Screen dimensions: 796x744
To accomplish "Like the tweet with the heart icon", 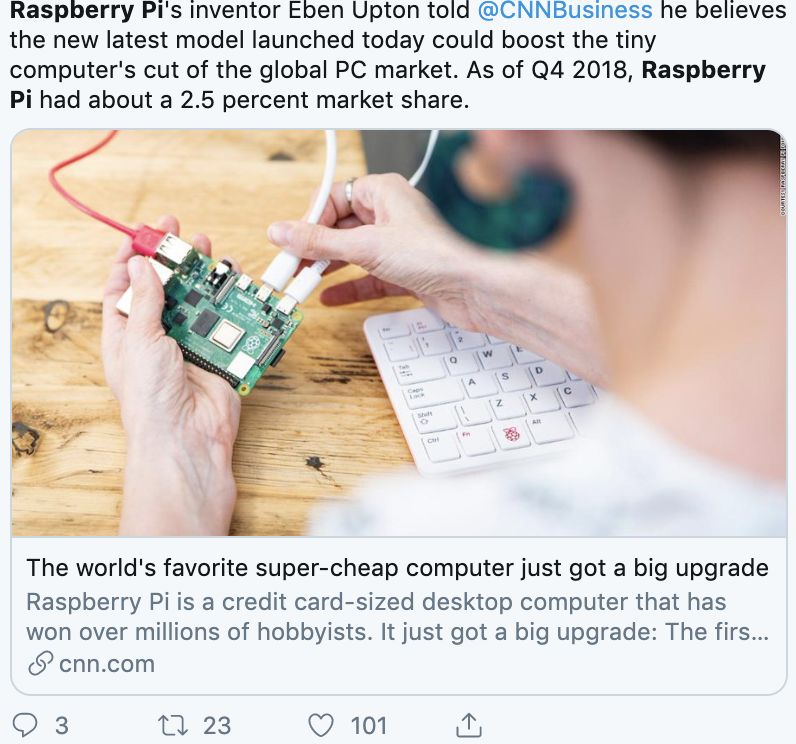I will pyautogui.click(x=320, y=724).
